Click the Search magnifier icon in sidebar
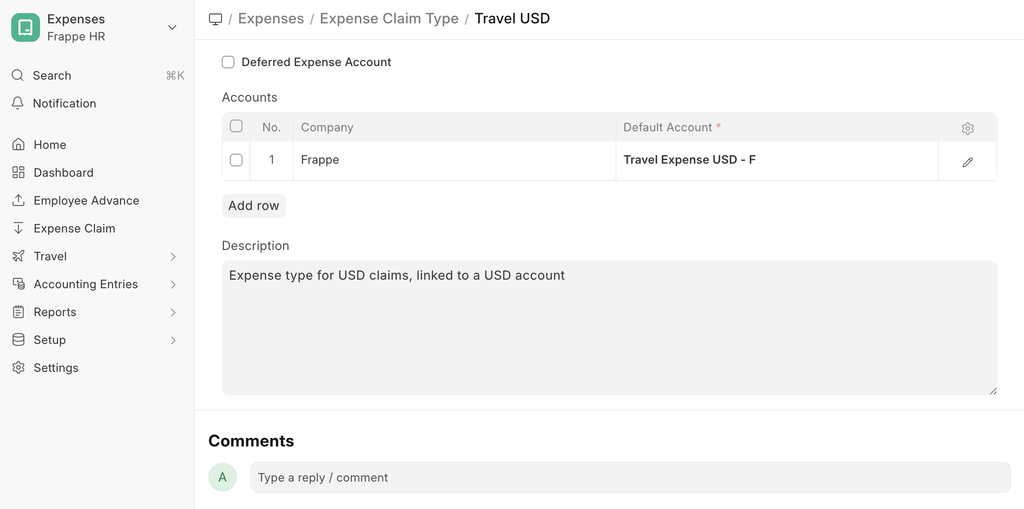Screen dimensions: 1024x509 (18, 76)
